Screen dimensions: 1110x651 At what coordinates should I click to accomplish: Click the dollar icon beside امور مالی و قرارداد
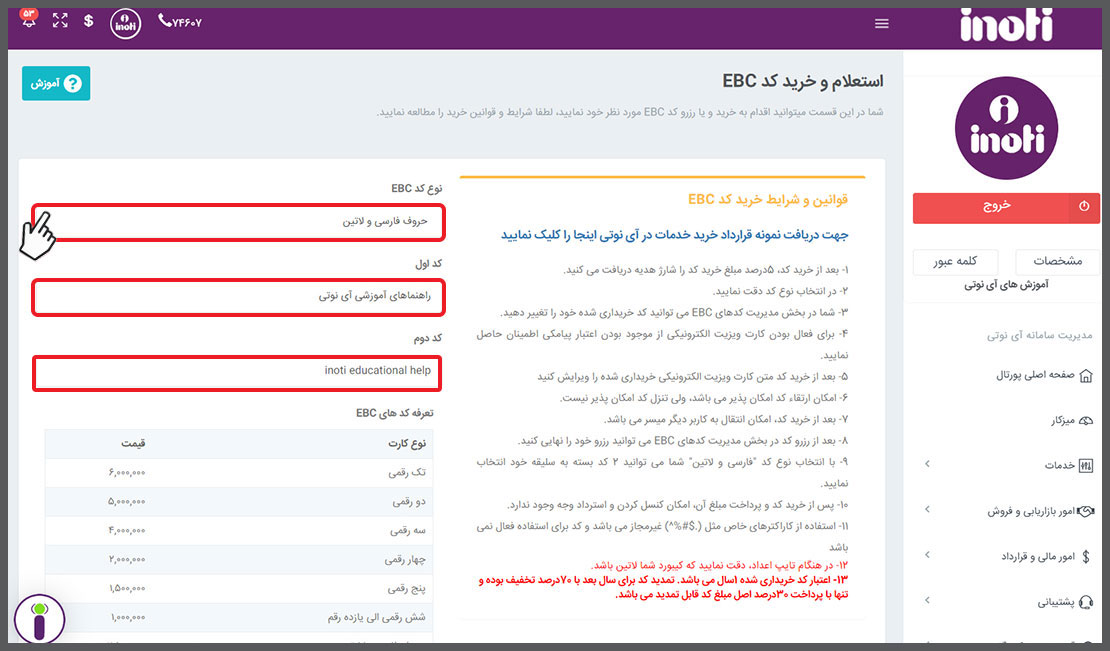tap(1086, 557)
